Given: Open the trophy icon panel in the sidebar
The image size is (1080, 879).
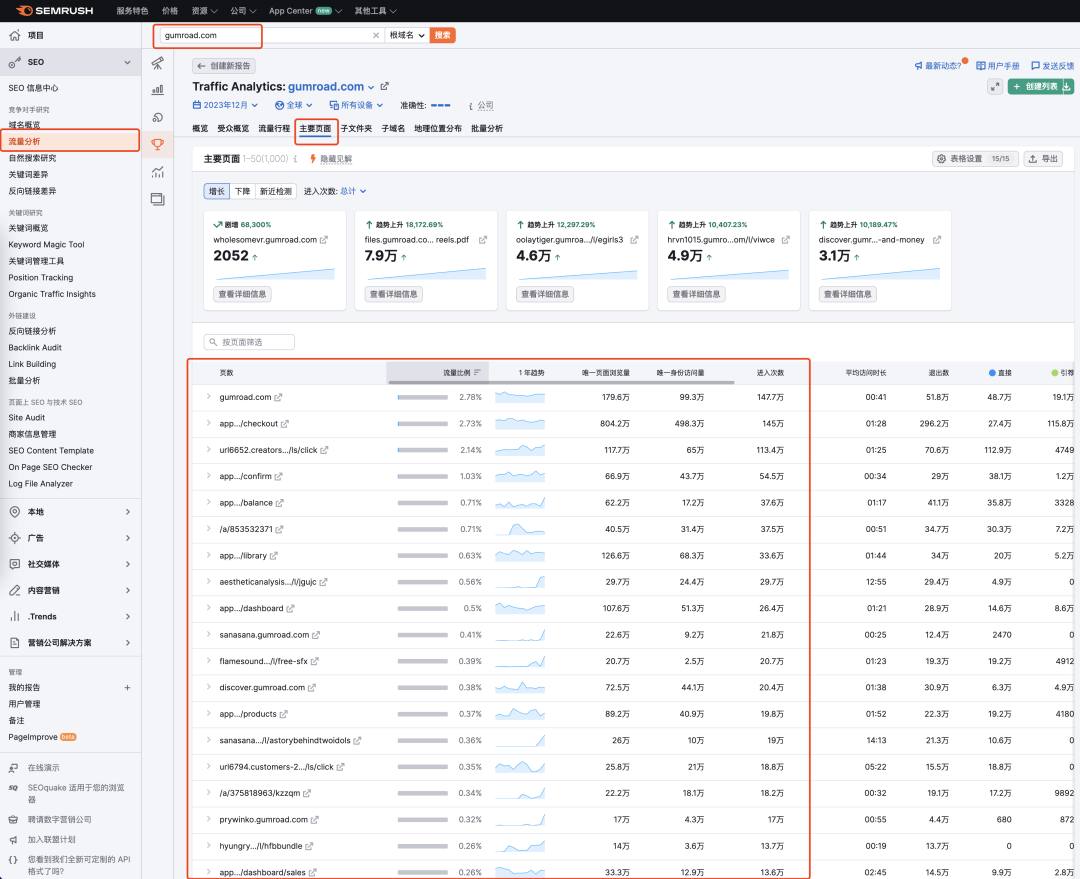Looking at the screenshot, I should [x=157, y=144].
